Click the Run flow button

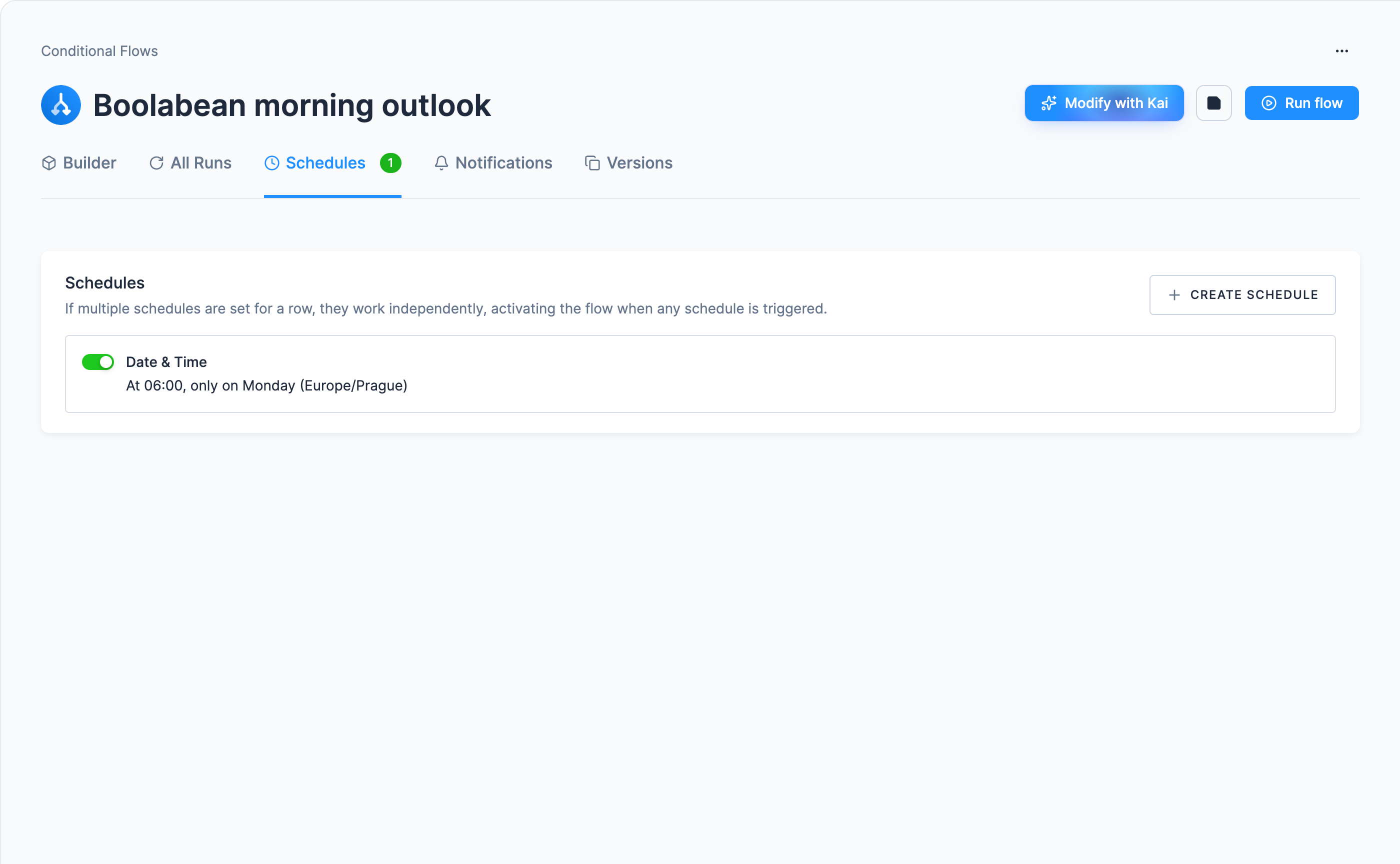tap(1301, 103)
